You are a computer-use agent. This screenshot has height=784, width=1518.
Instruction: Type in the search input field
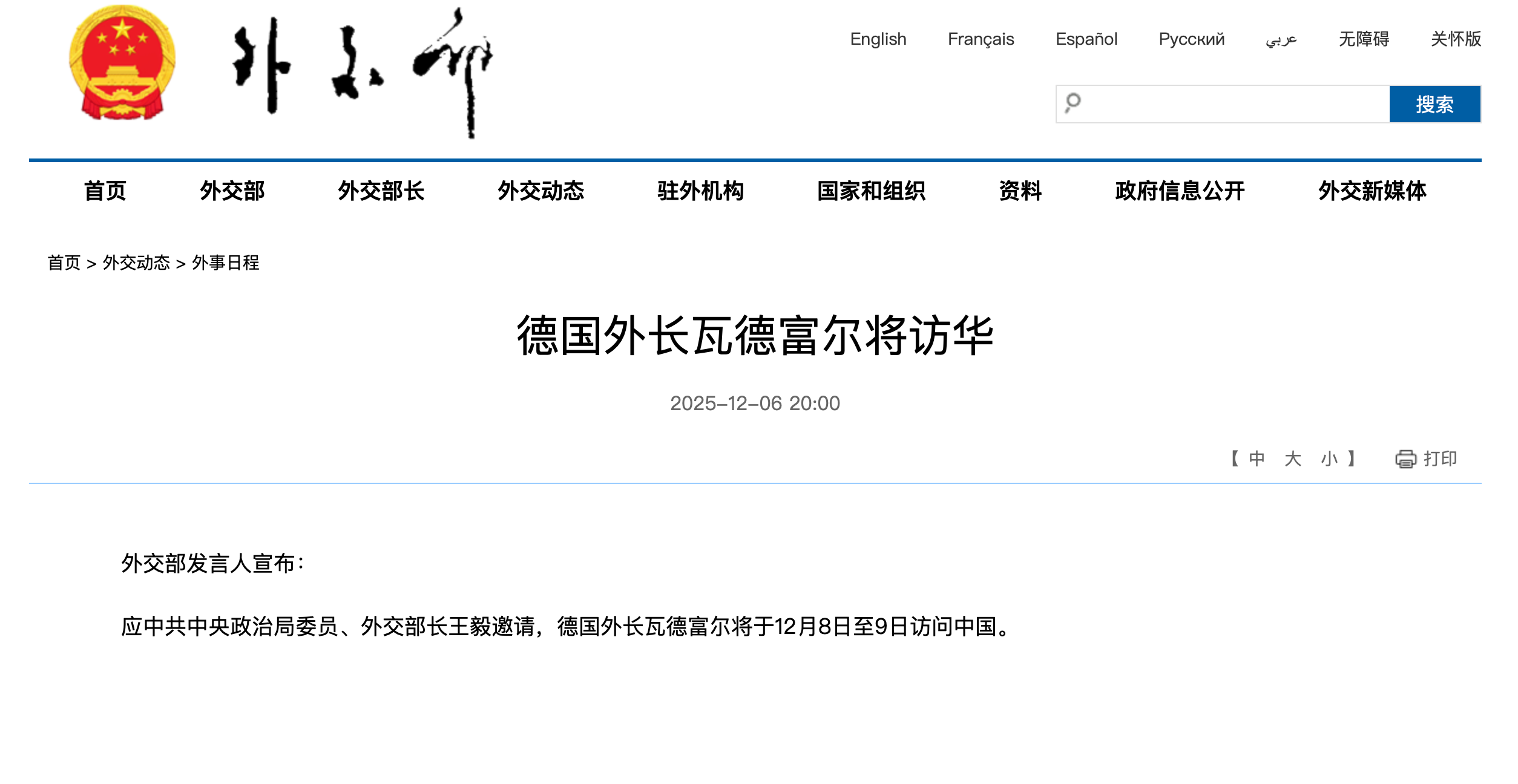click(x=1235, y=104)
